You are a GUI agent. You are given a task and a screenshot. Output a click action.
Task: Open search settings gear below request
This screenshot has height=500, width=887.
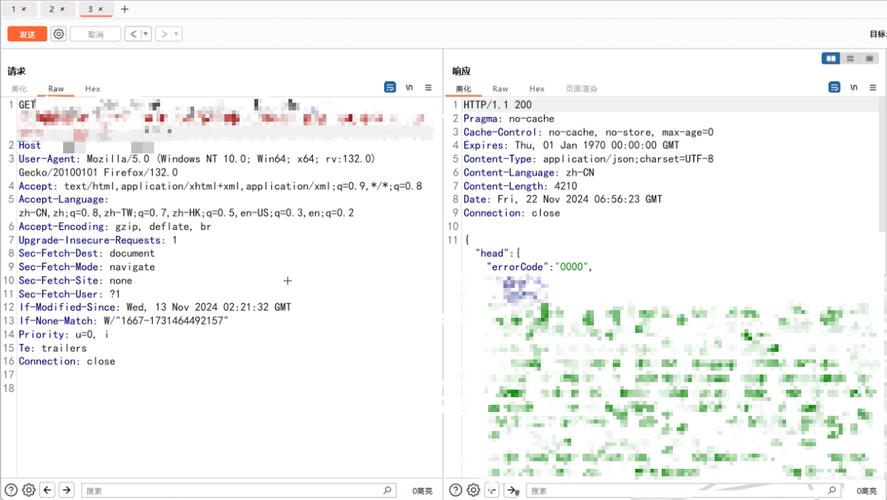click(x=29, y=490)
